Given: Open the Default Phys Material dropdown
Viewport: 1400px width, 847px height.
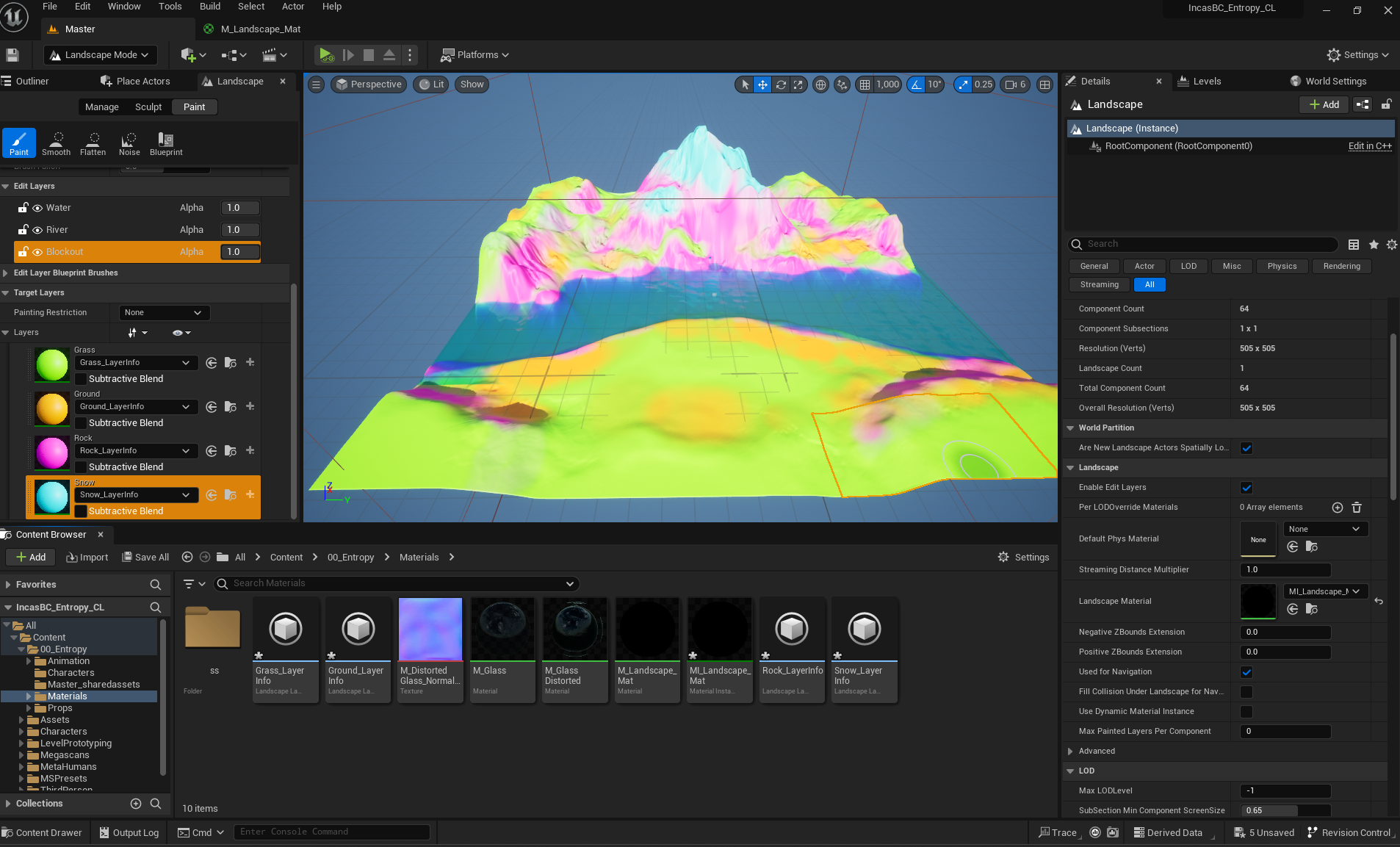Looking at the screenshot, I should [x=1326, y=530].
